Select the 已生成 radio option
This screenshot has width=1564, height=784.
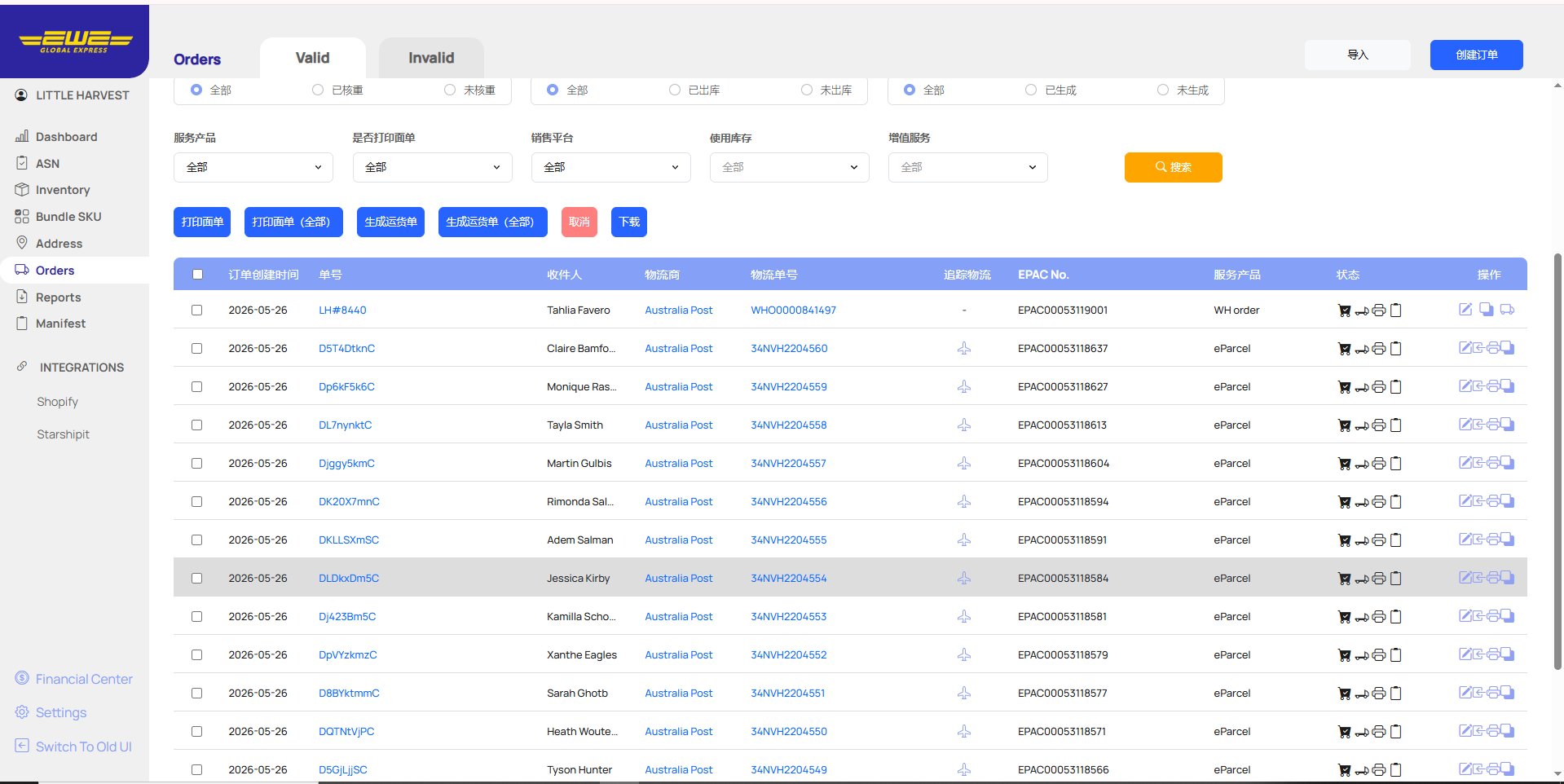click(x=1031, y=90)
